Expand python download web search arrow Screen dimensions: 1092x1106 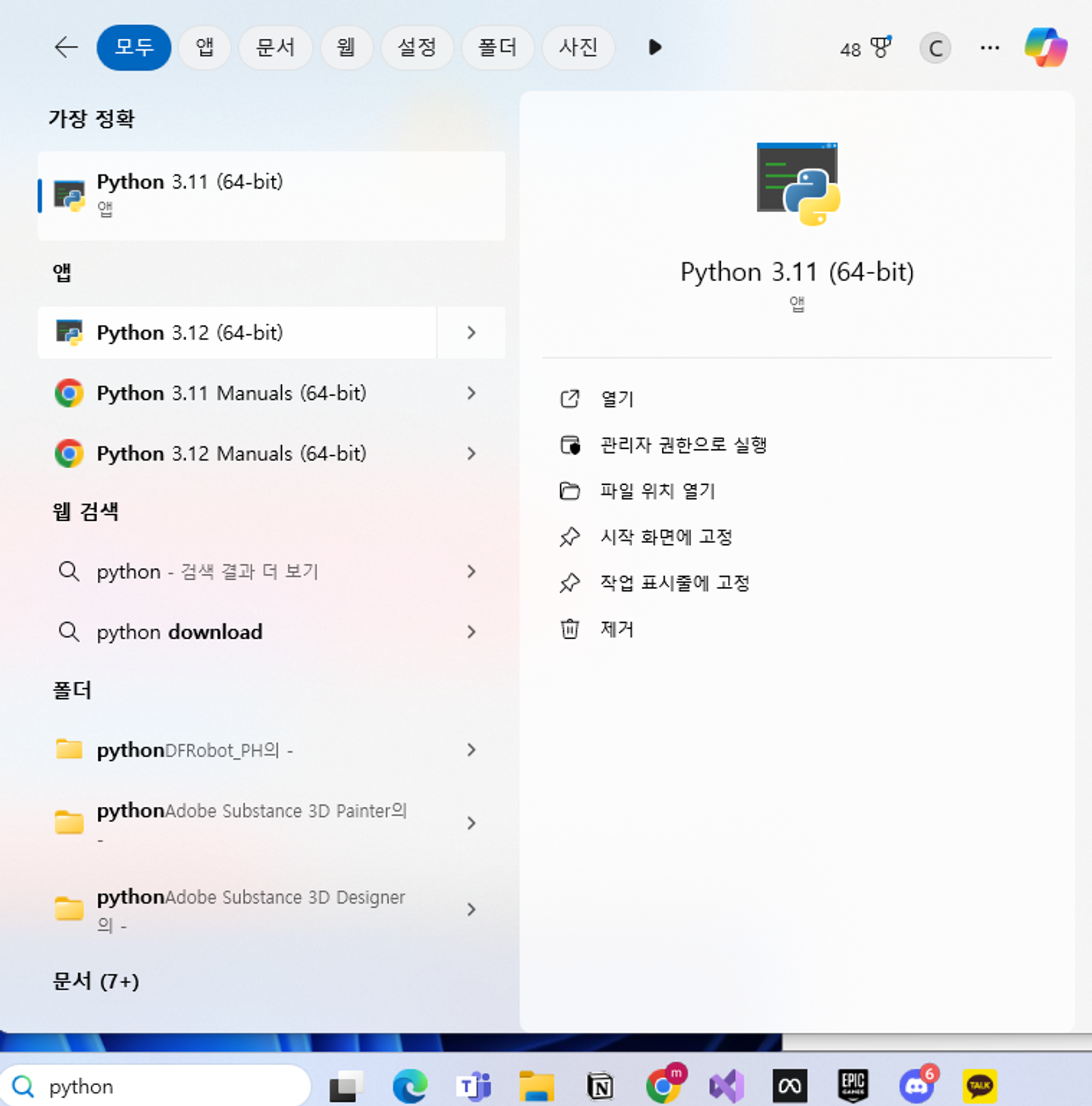(x=471, y=632)
